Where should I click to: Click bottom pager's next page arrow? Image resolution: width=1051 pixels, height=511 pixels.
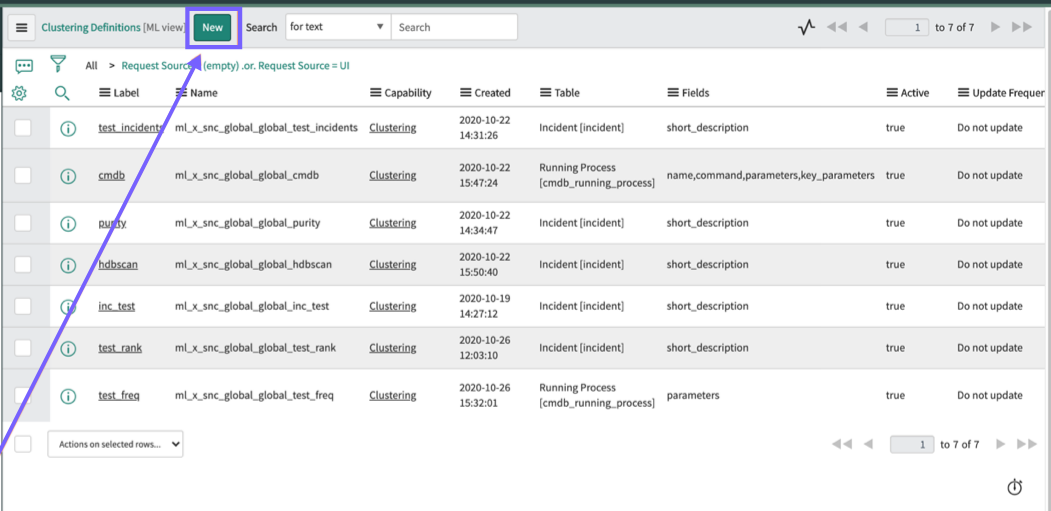click(1001, 444)
